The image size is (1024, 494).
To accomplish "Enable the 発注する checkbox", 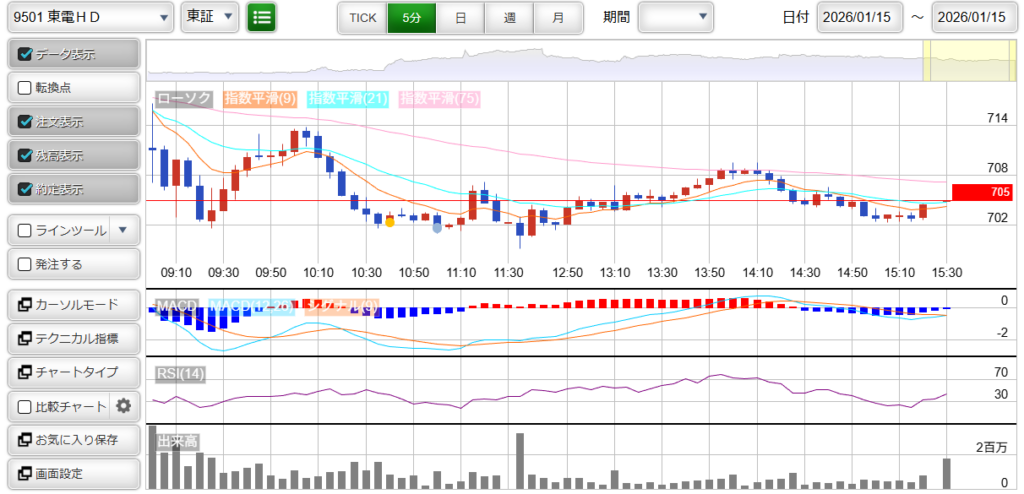I will (x=26, y=264).
